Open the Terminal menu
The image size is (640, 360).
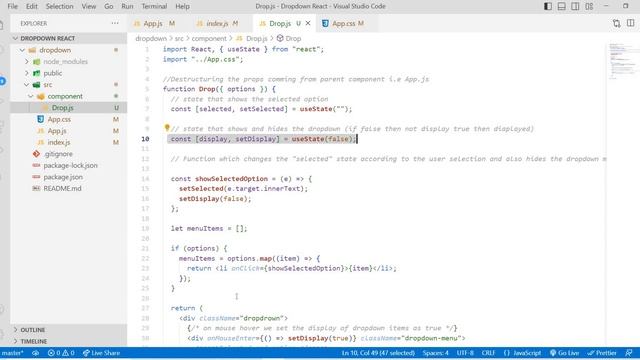154,6
